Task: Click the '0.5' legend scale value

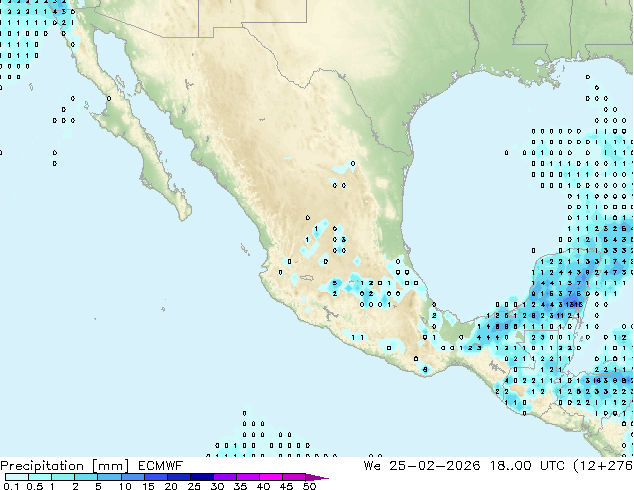Action: (35, 486)
